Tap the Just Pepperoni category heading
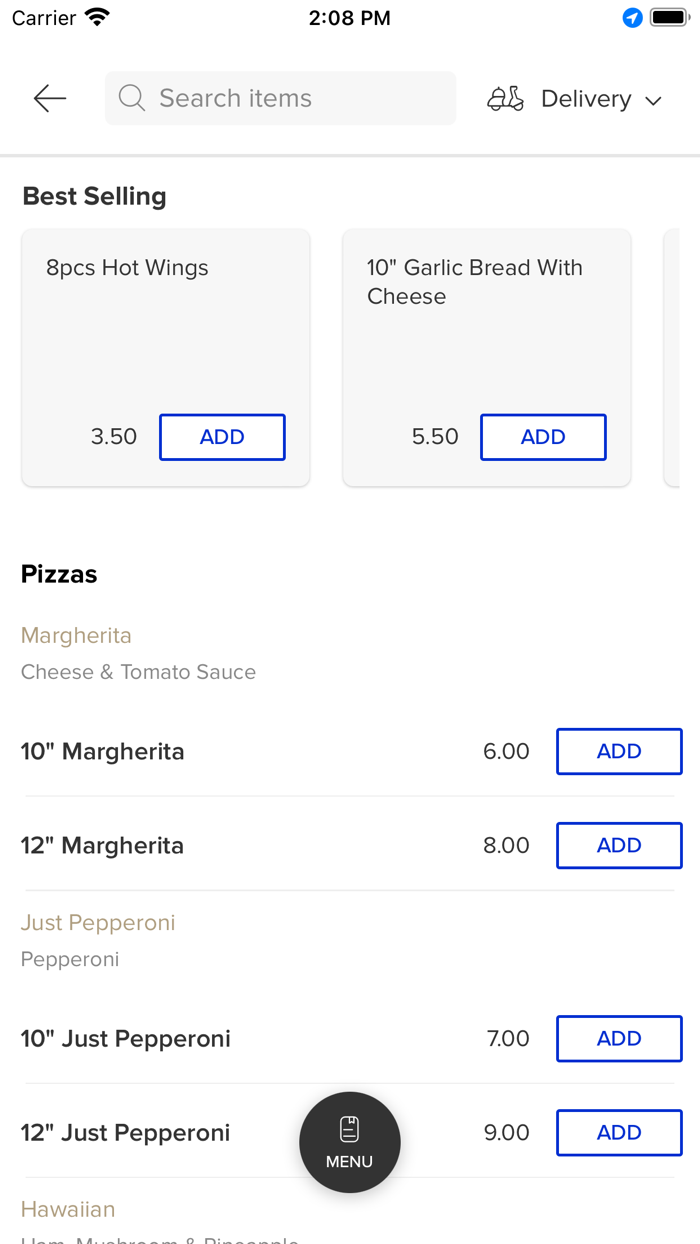This screenshot has width=700, height=1244. 98,922
